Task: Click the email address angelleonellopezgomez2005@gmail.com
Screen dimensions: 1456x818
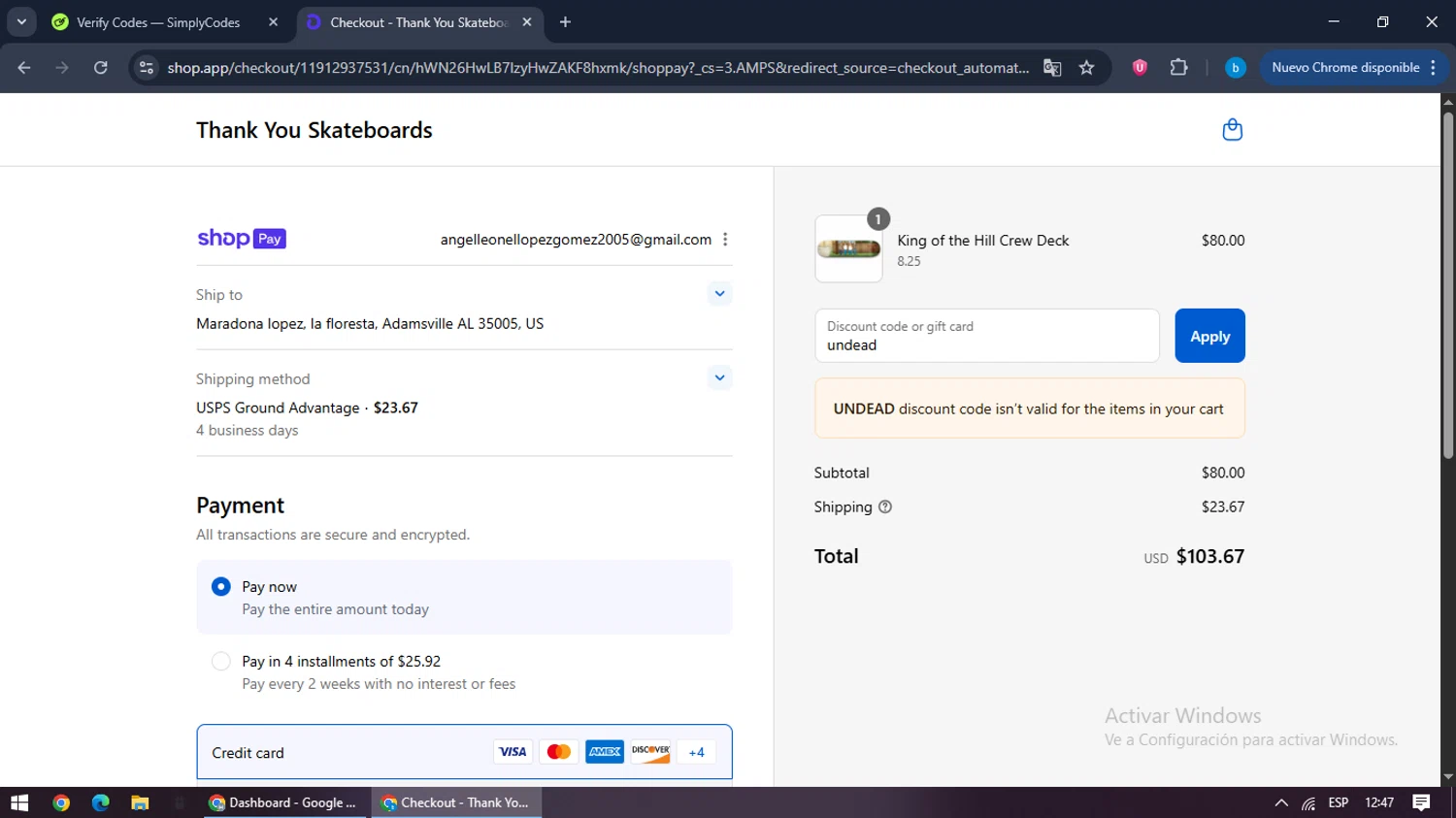Action: click(576, 240)
